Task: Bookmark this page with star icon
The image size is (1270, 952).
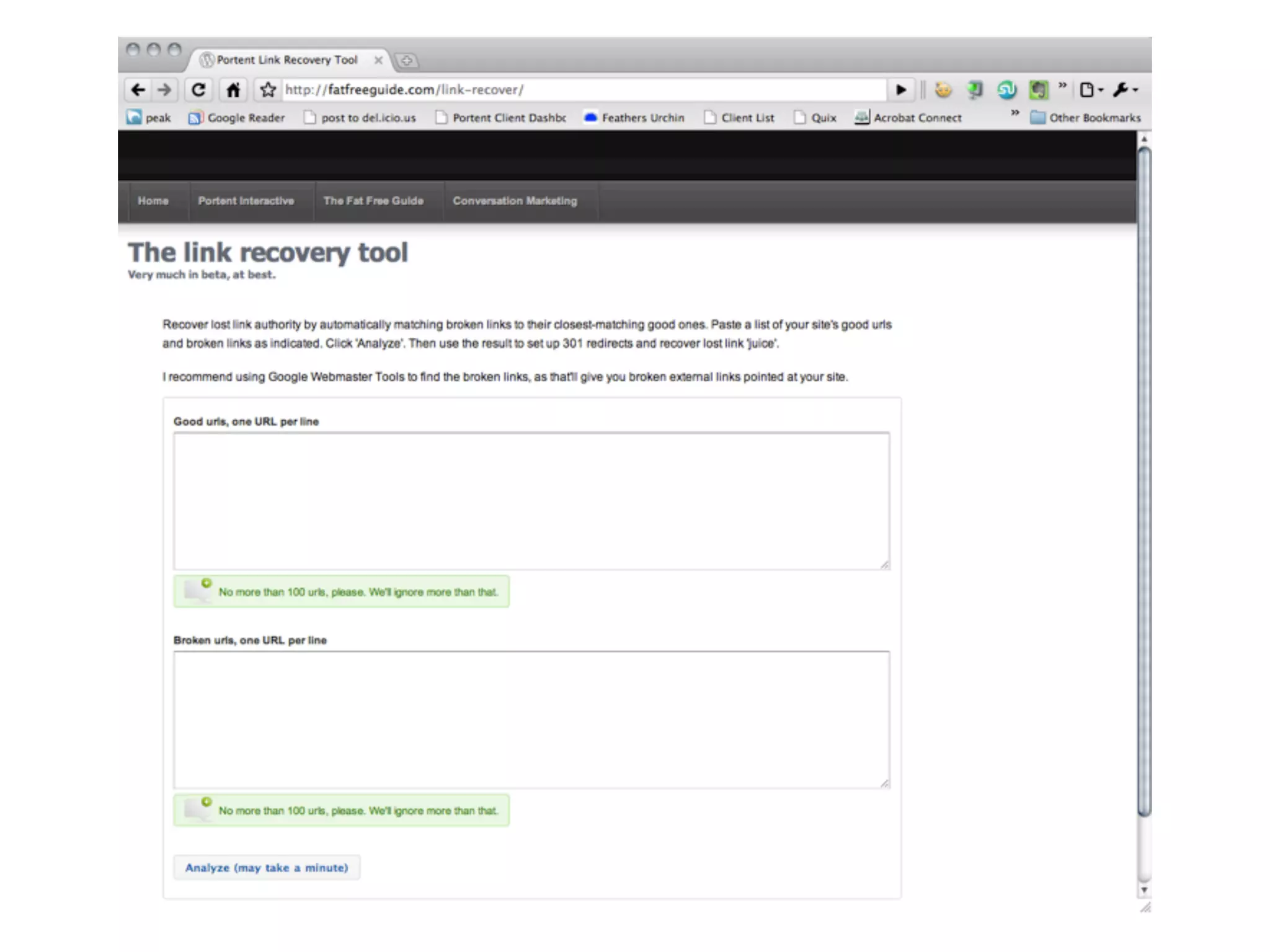Action: [268, 90]
